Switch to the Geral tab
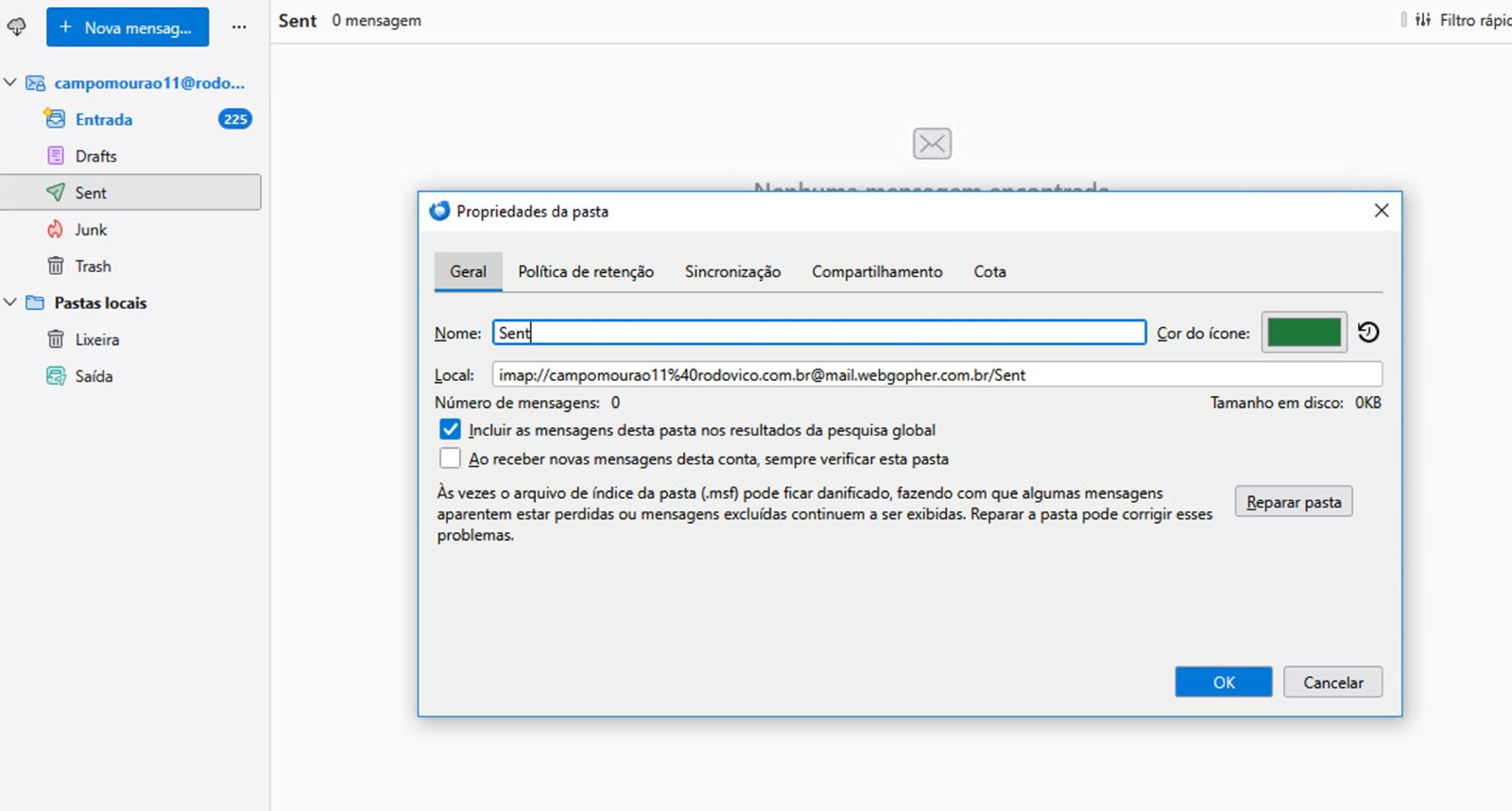The image size is (1512, 811). 468,271
